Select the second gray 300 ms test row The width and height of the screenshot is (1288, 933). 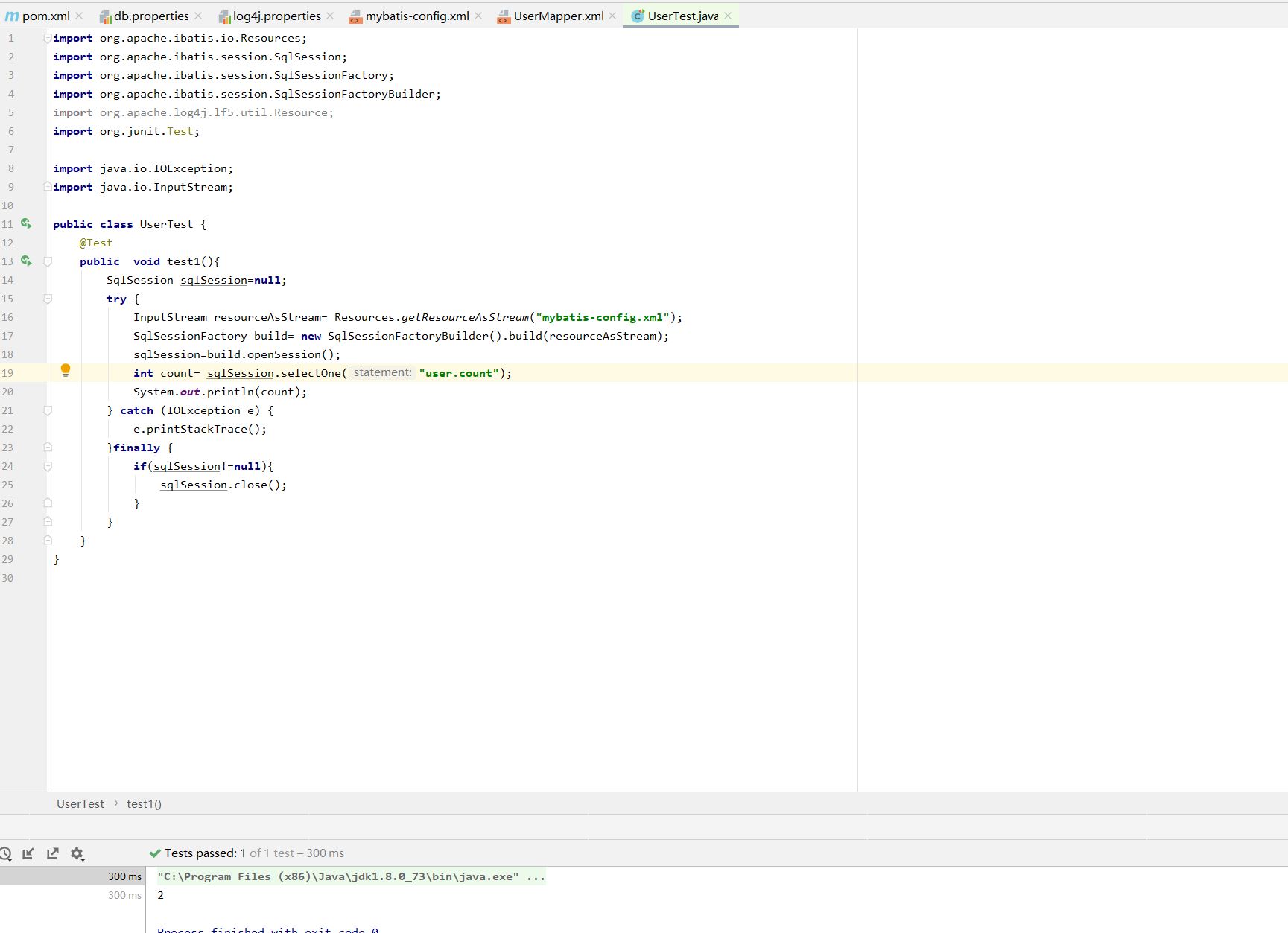(x=72, y=895)
